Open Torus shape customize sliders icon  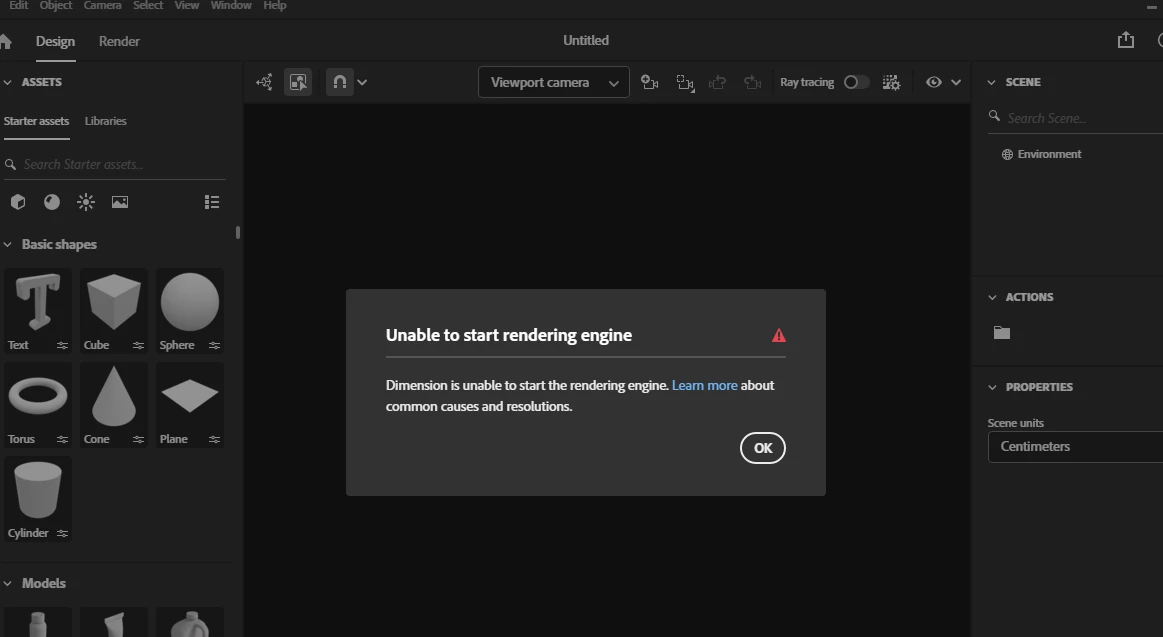tap(62, 440)
